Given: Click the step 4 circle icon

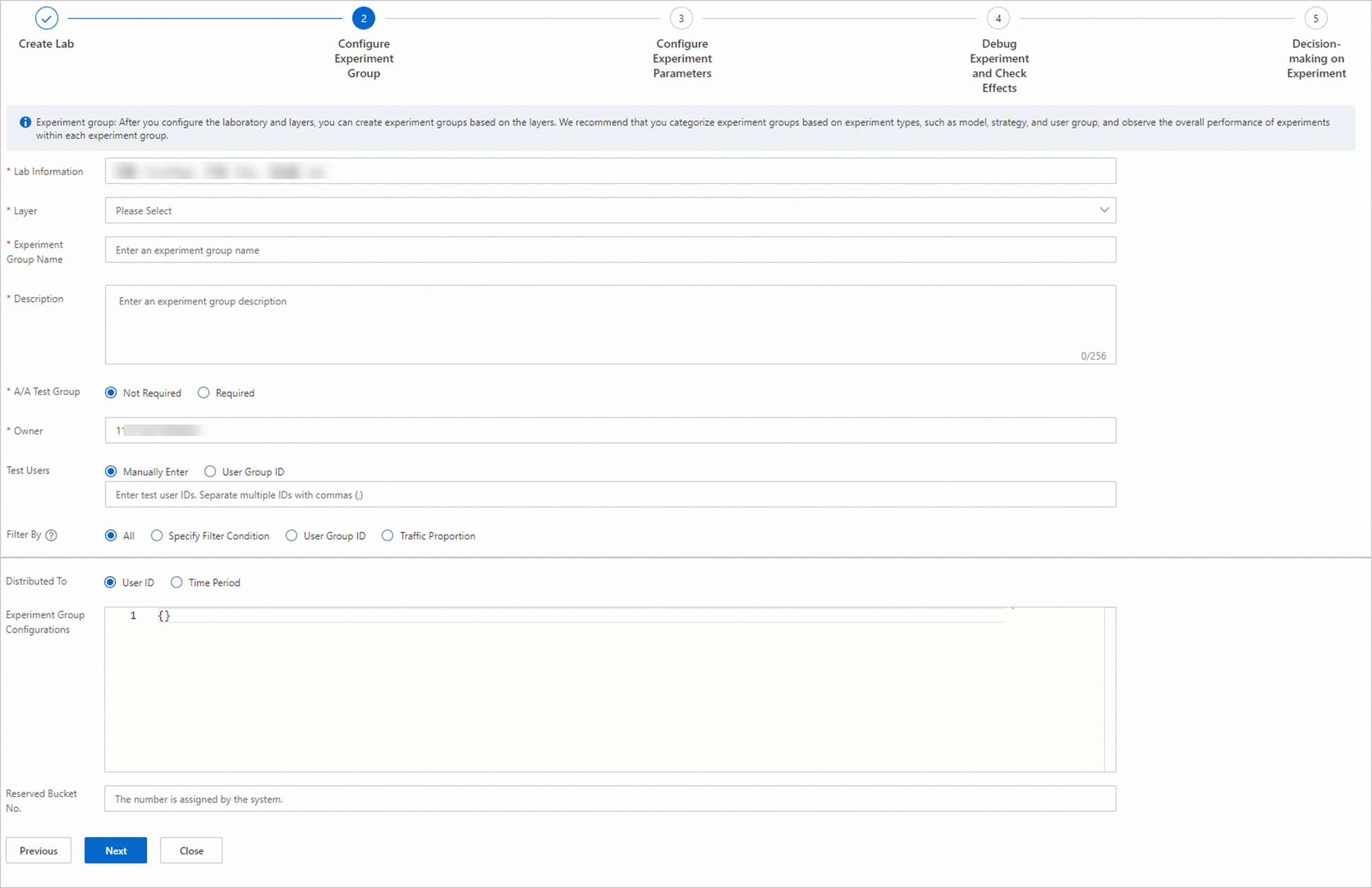Looking at the screenshot, I should [998, 19].
